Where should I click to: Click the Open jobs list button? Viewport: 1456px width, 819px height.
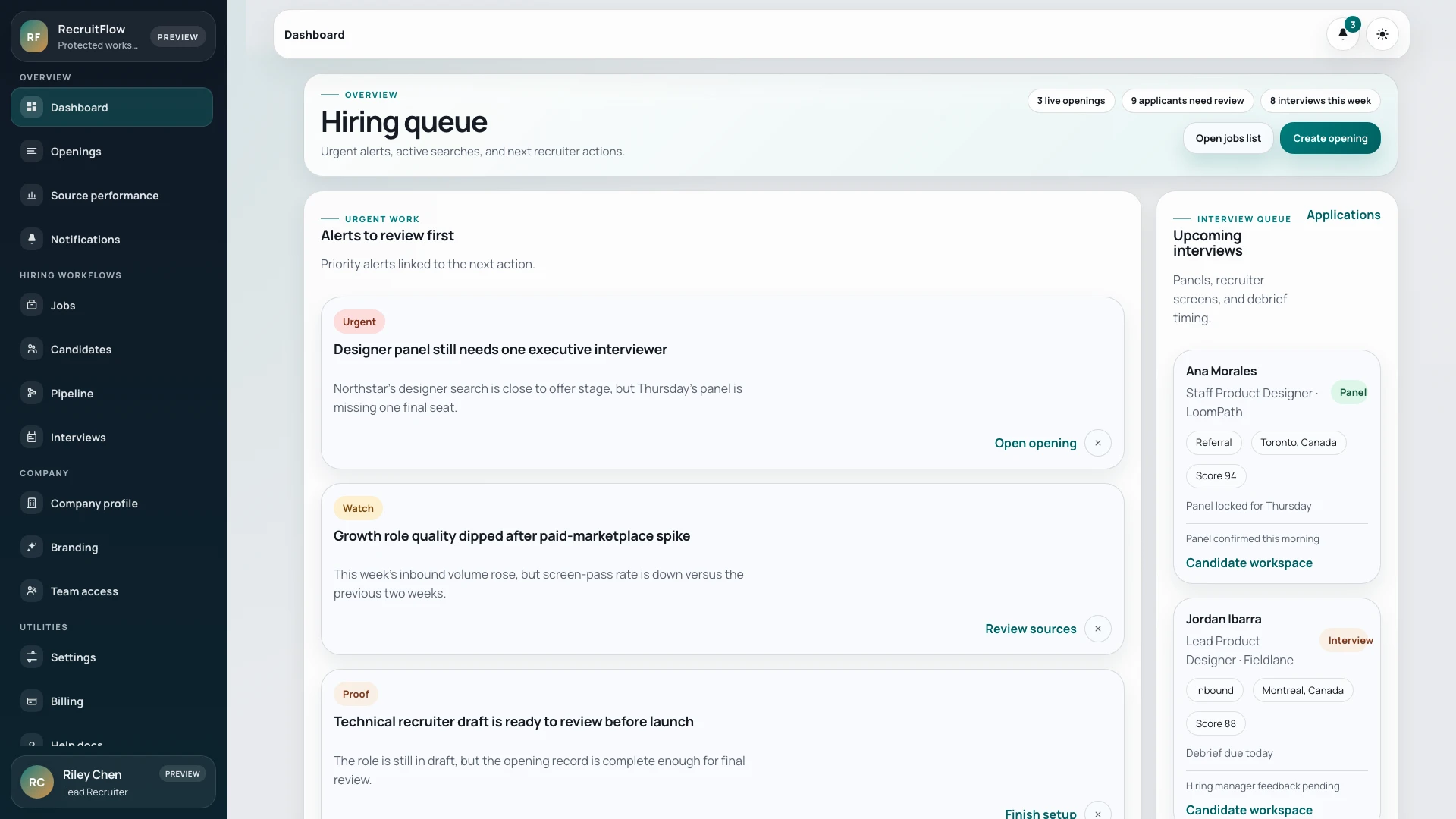pos(1228,138)
